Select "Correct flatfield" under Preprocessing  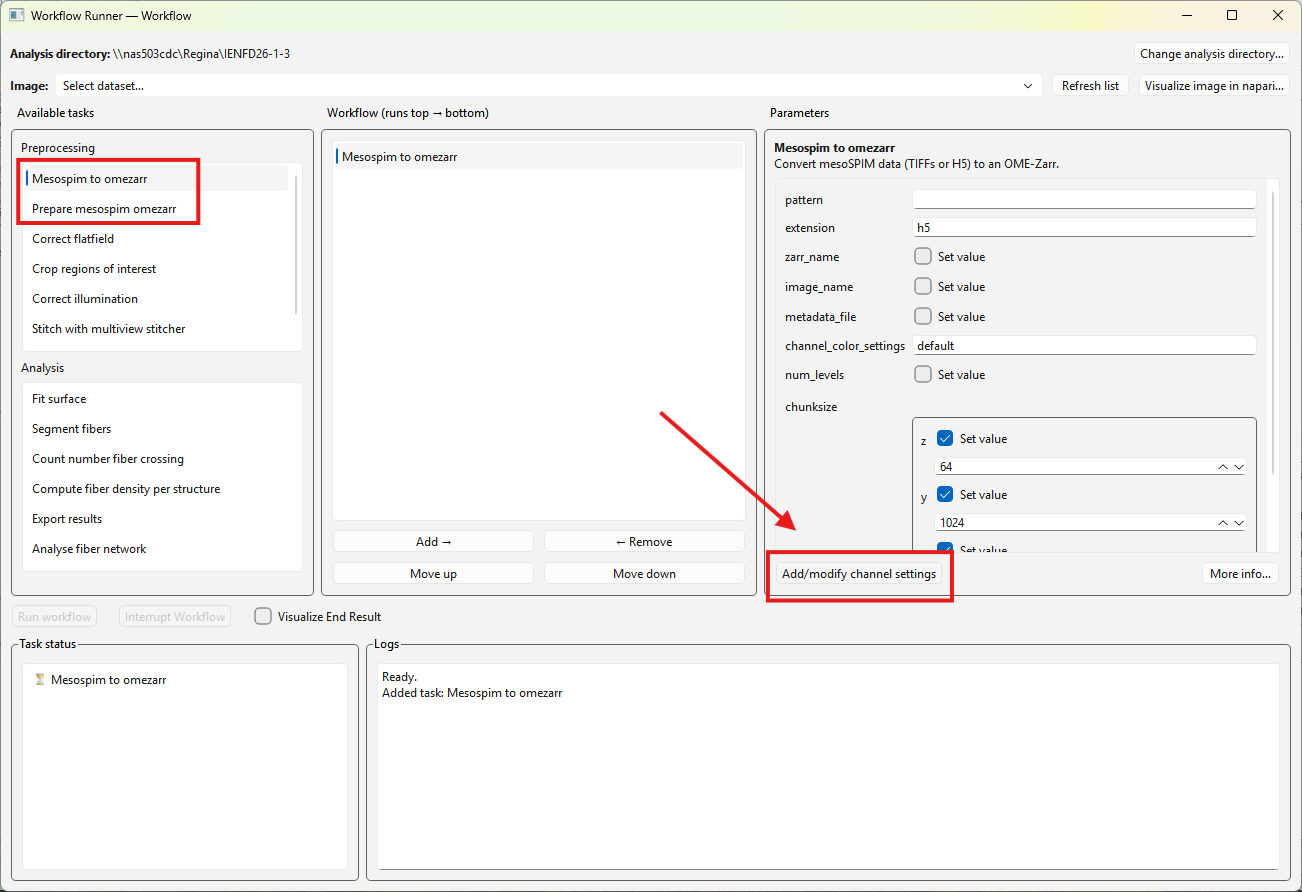73,238
